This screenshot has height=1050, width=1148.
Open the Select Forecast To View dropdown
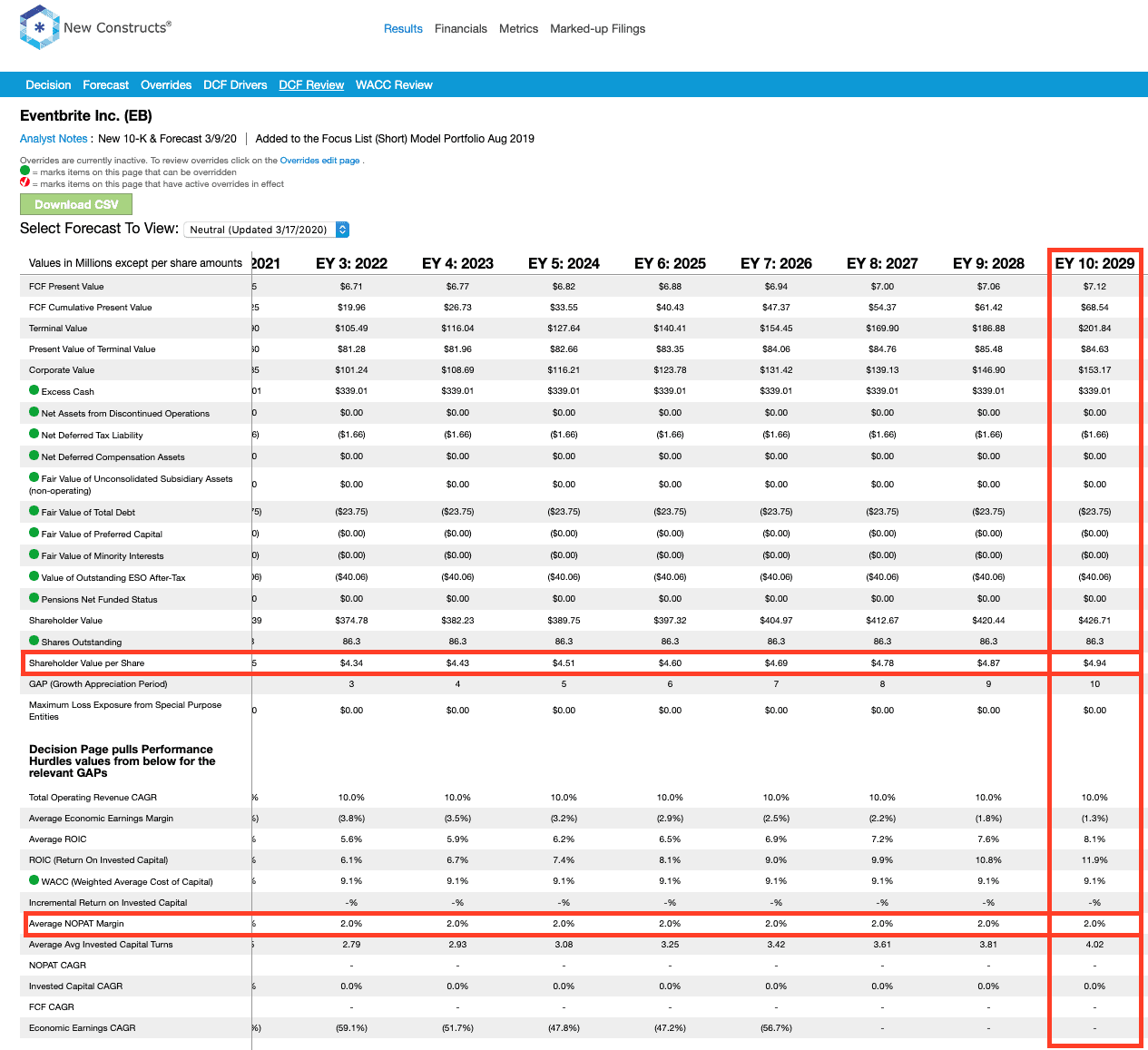(x=267, y=230)
